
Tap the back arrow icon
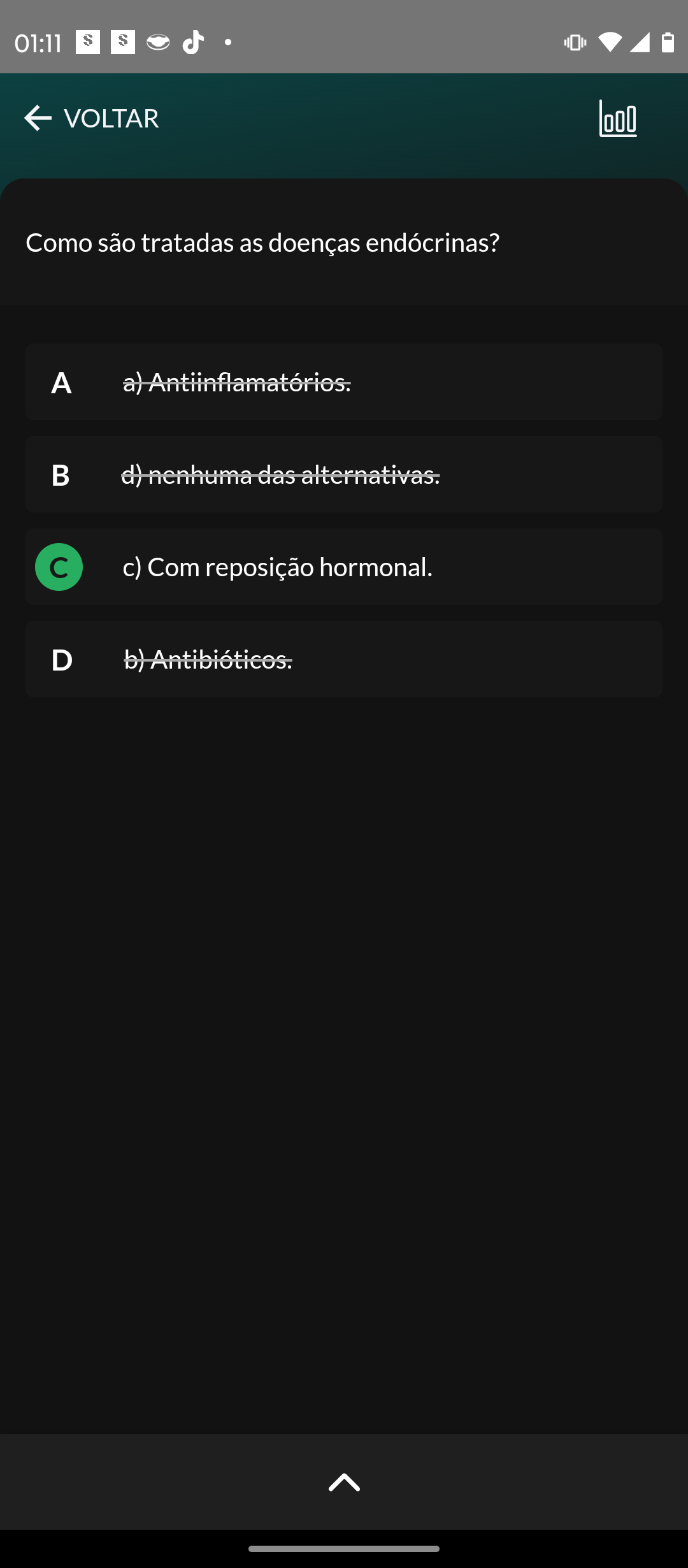coord(38,119)
